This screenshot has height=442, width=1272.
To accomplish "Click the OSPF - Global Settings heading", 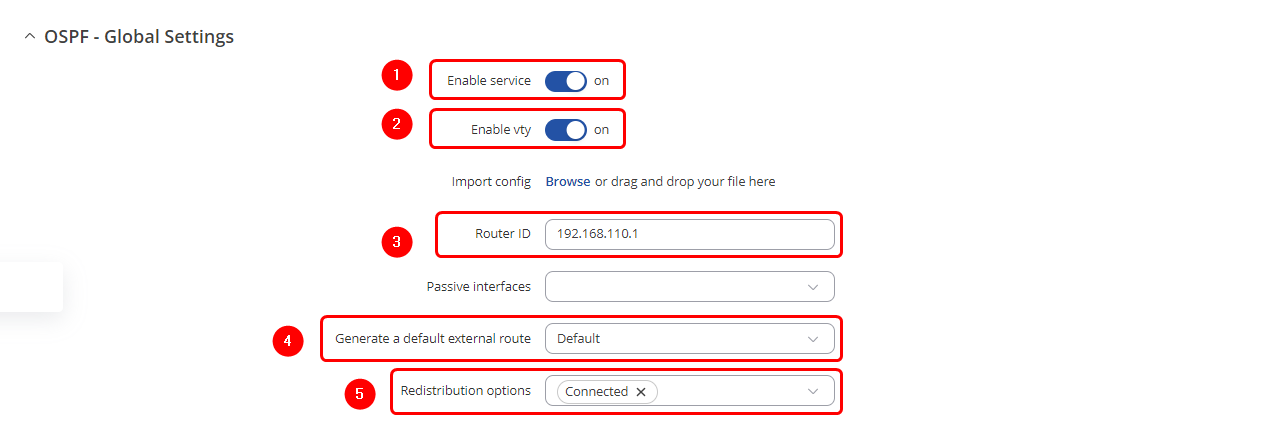I will (139, 37).
